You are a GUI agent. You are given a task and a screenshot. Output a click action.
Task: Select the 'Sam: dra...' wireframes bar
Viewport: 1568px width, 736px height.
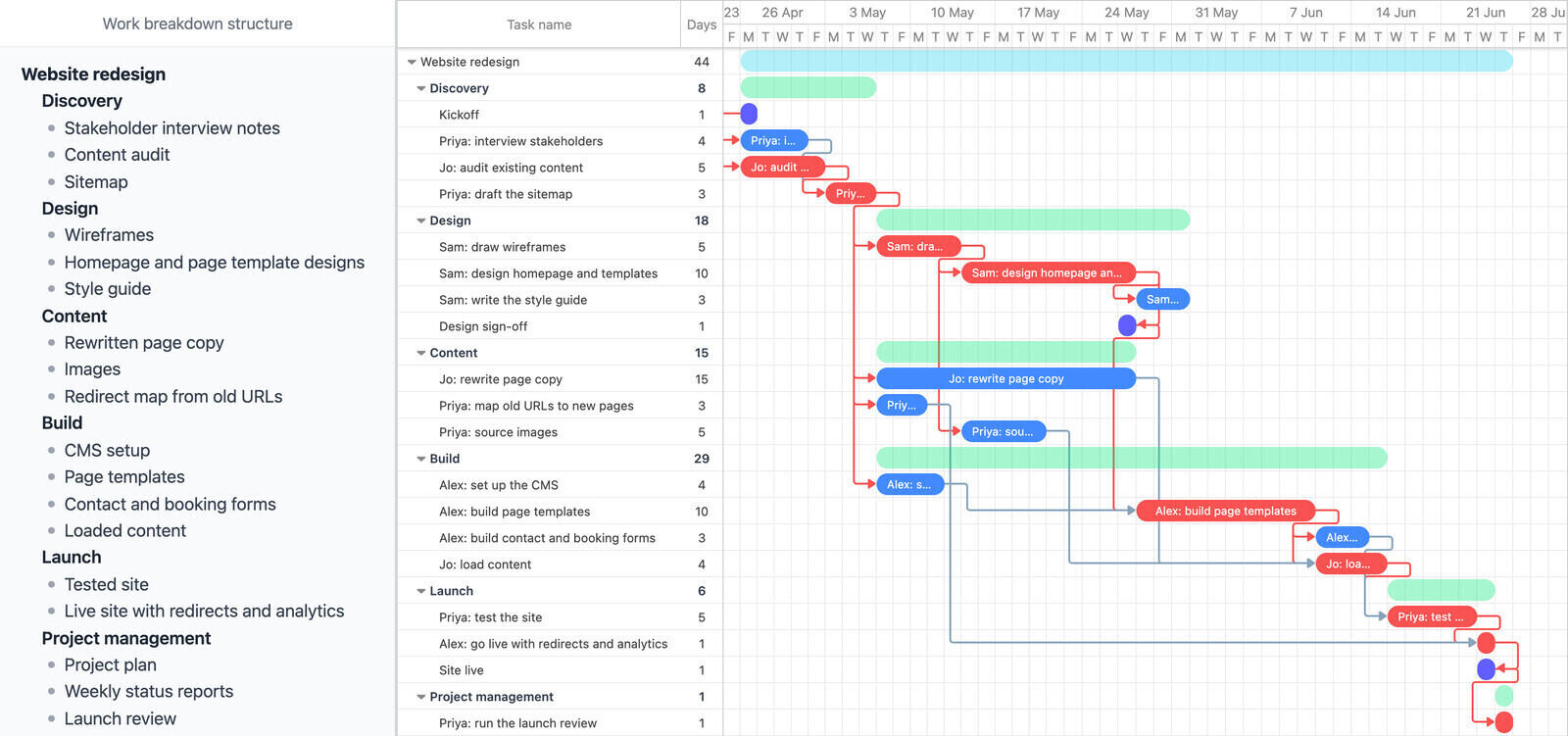tap(918, 247)
